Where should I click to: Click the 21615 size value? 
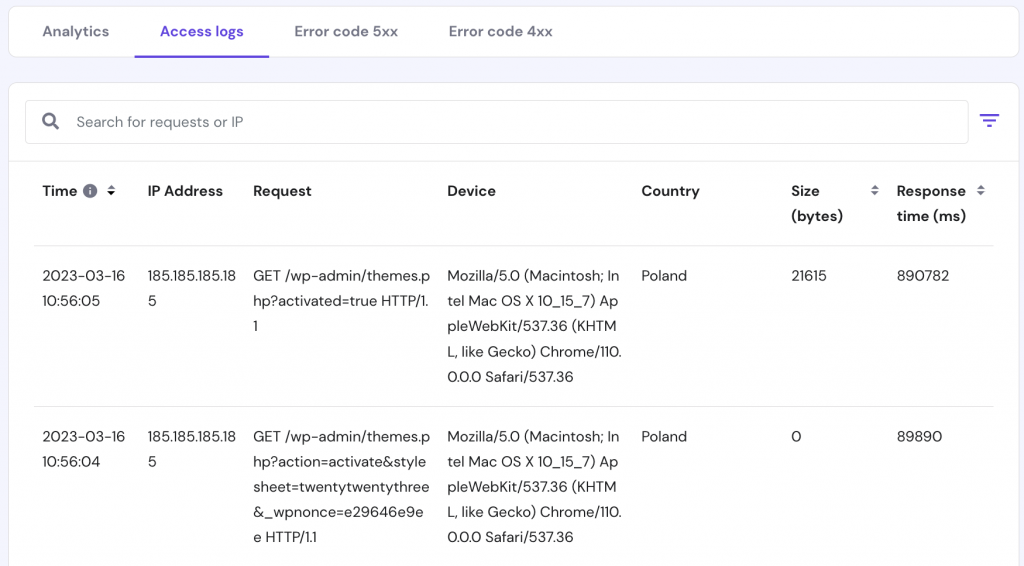pos(808,276)
